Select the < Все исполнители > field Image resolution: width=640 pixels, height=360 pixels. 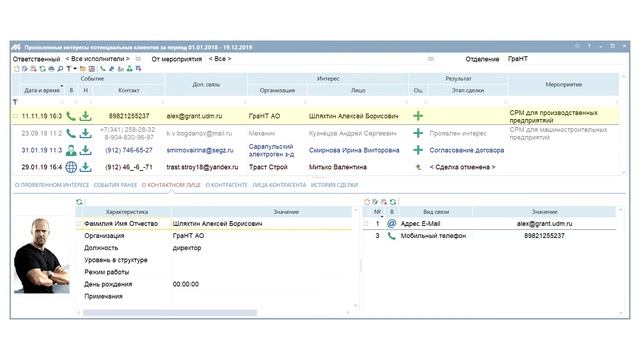click(x=98, y=59)
